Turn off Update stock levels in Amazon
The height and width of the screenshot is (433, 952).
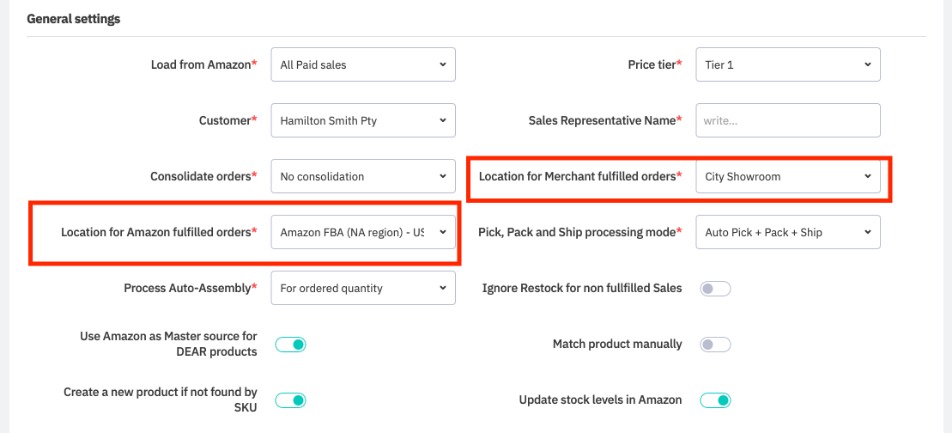coord(716,400)
